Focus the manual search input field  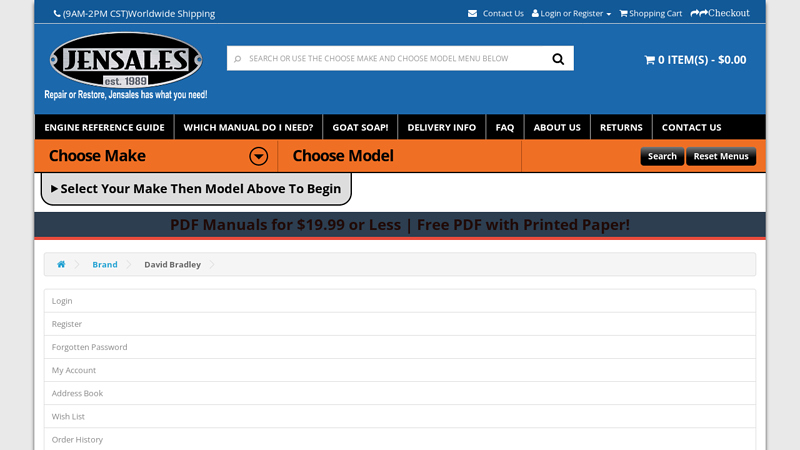[x=390, y=59]
